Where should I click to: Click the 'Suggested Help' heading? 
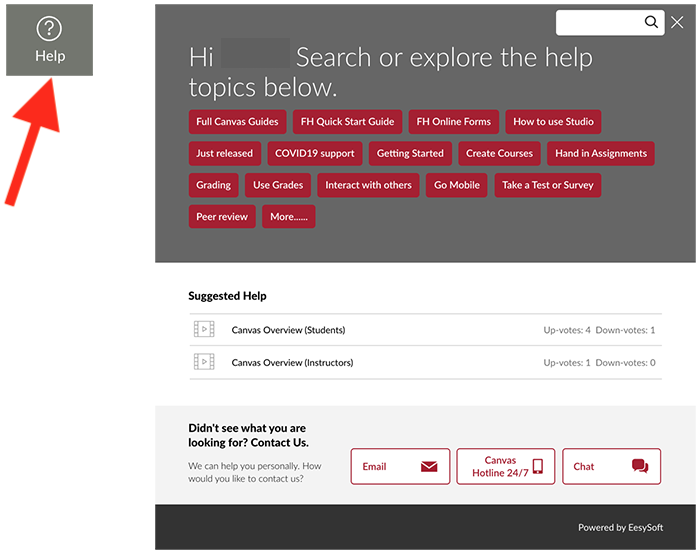[227, 296]
